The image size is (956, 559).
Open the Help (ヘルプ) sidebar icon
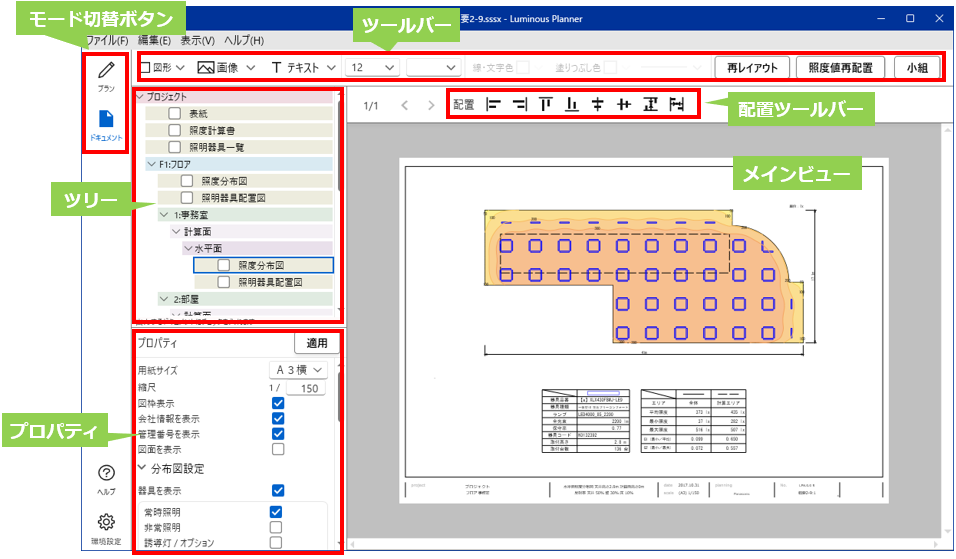pos(106,478)
